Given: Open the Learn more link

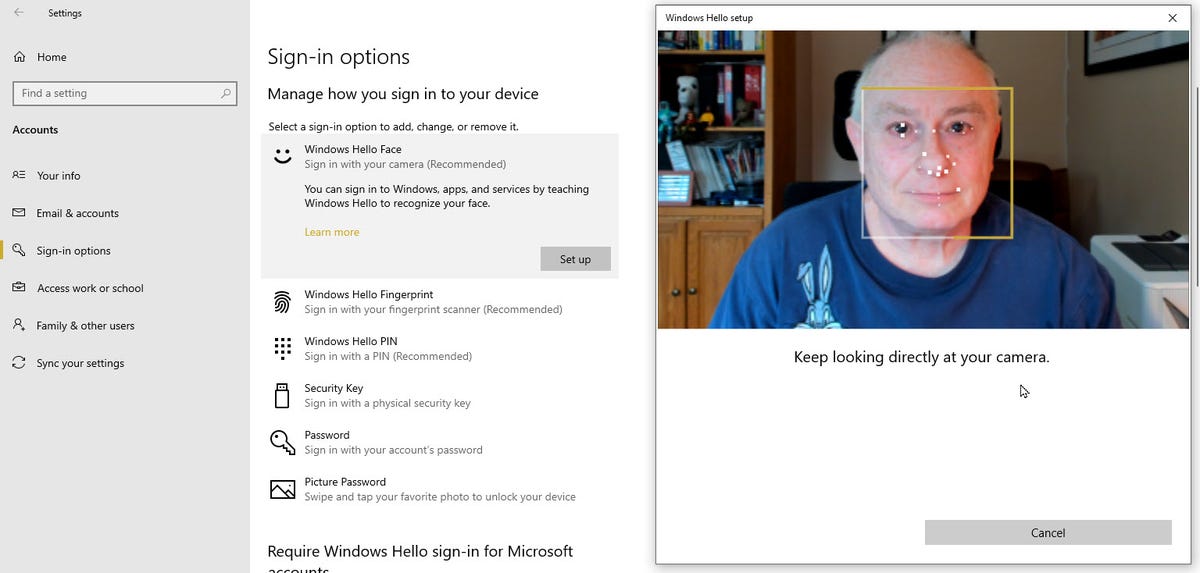Looking at the screenshot, I should (332, 232).
